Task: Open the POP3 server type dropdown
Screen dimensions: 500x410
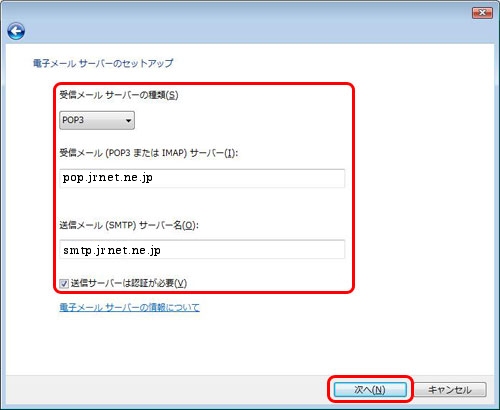Action: pos(97,120)
